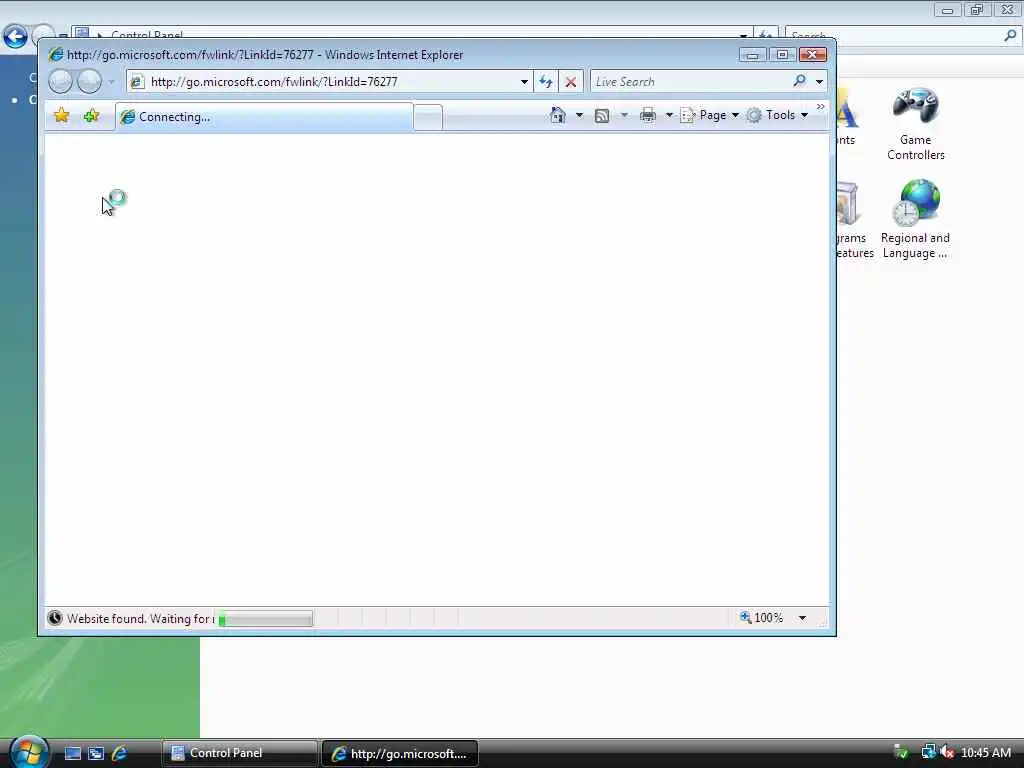Image resolution: width=1024 pixels, height=768 pixels.
Task: Expand the Print dropdown arrow
Action: click(669, 116)
